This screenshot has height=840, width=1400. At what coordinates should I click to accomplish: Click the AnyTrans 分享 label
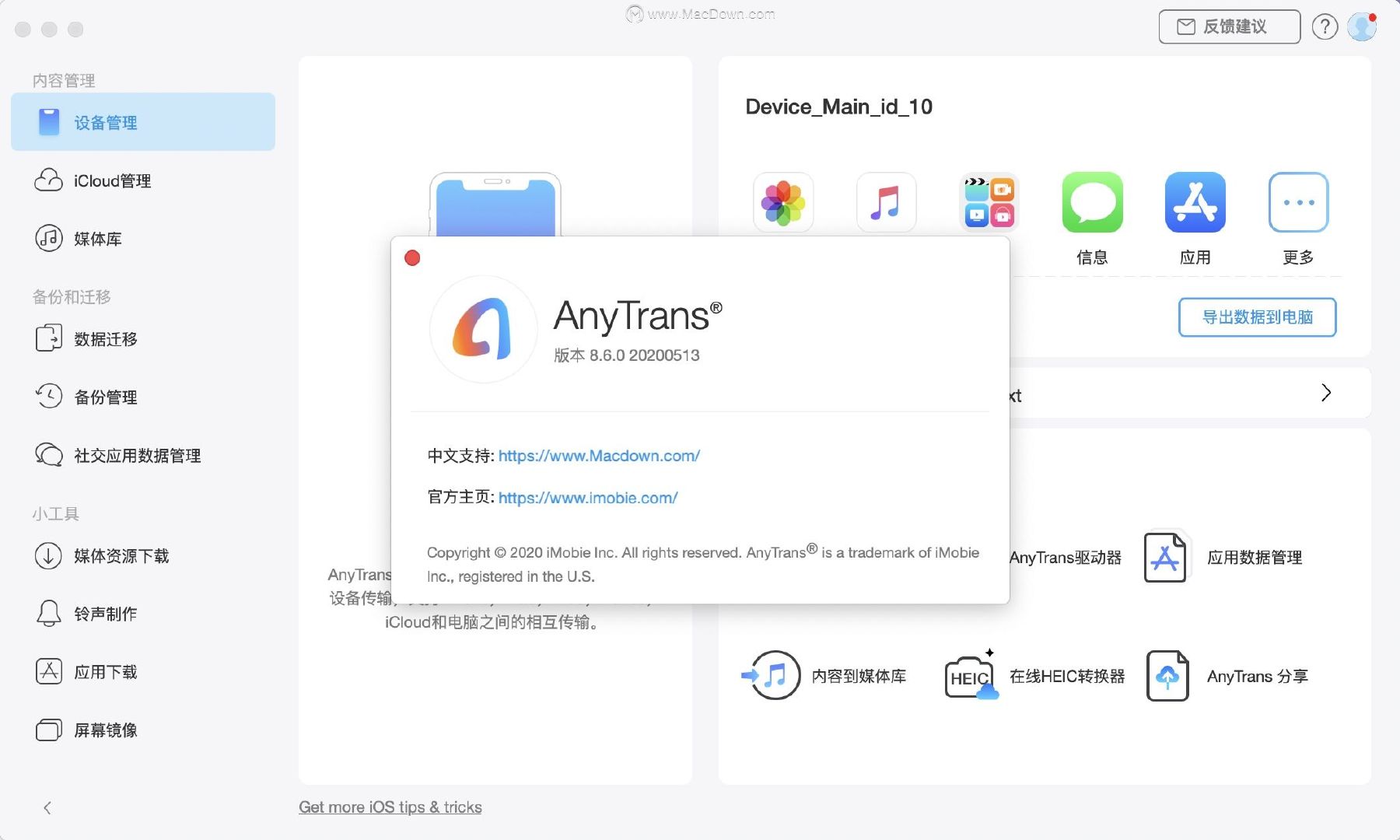(x=1258, y=677)
